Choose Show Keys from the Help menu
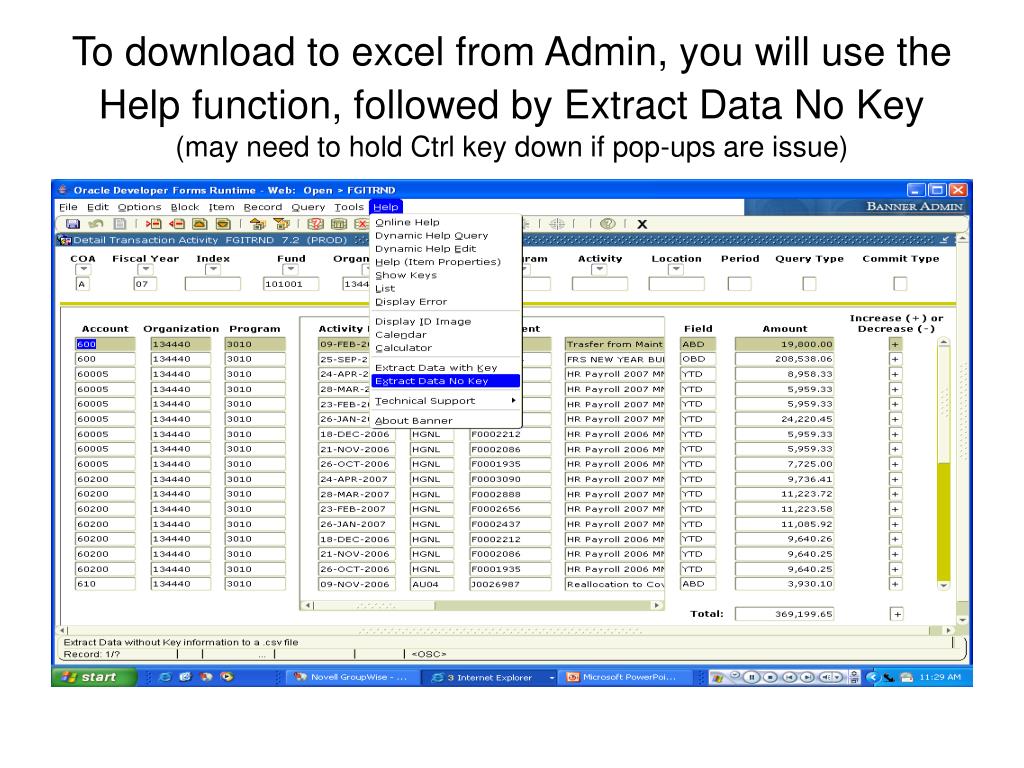The width and height of the screenshot is (1024, 768). pos(446,275)
